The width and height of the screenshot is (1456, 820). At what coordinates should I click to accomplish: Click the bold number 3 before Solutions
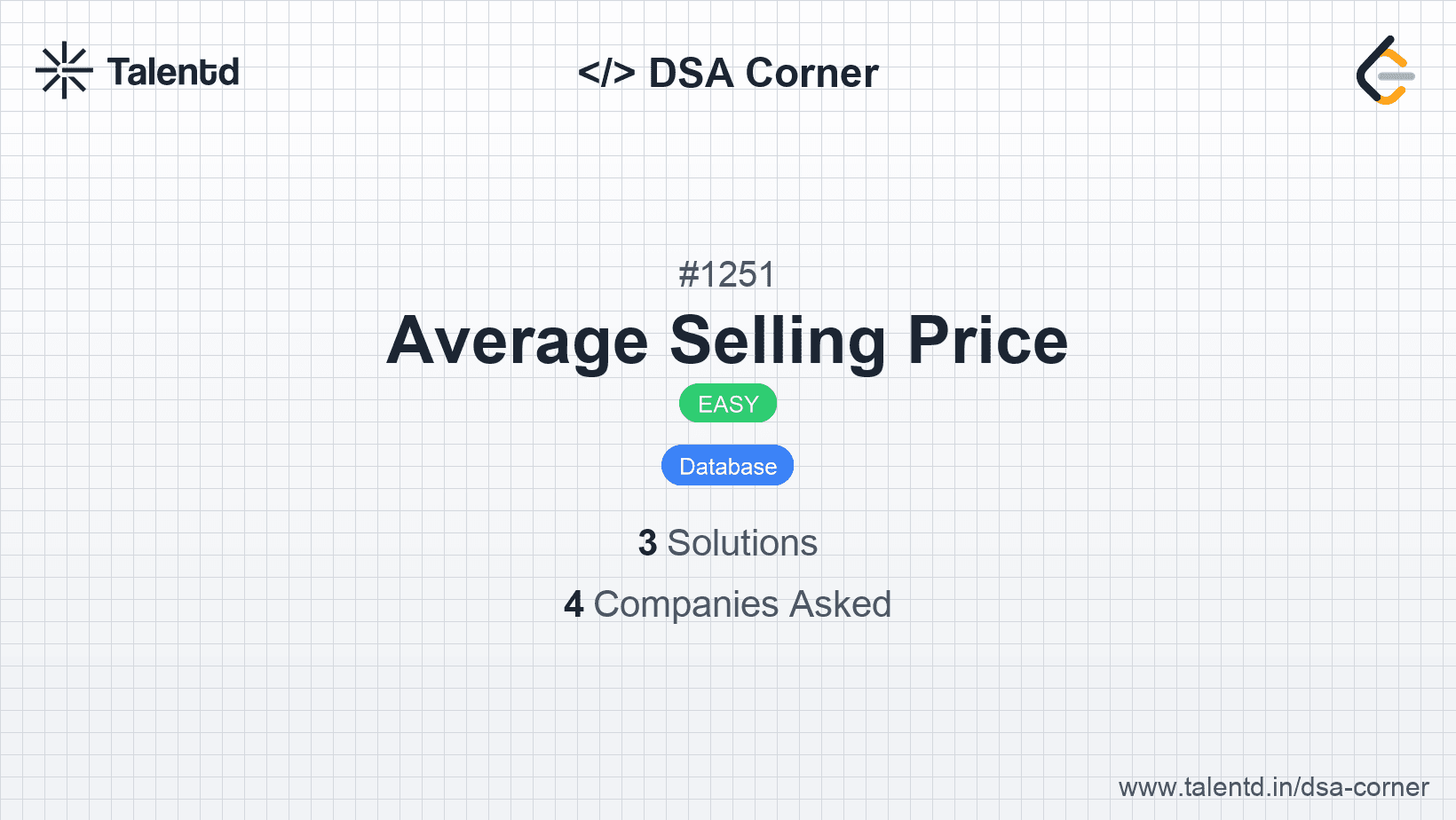pos(647,543)
